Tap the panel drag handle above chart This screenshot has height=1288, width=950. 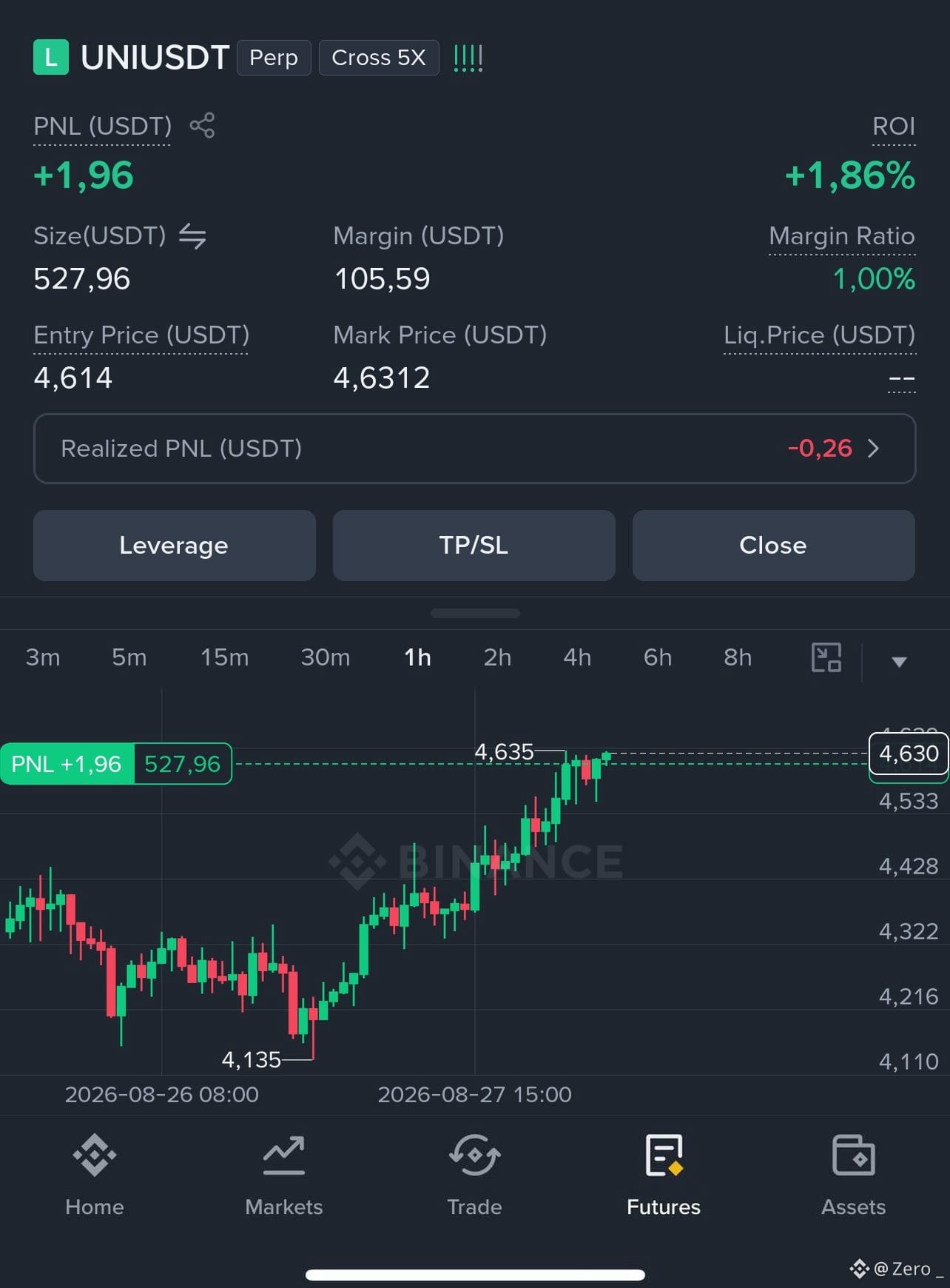tap(475, 613)
